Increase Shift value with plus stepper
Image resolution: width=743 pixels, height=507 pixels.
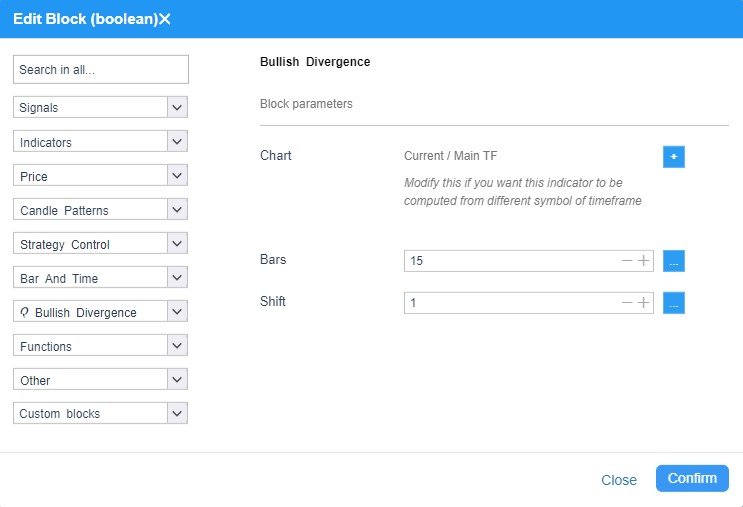[x=643, y=302]
